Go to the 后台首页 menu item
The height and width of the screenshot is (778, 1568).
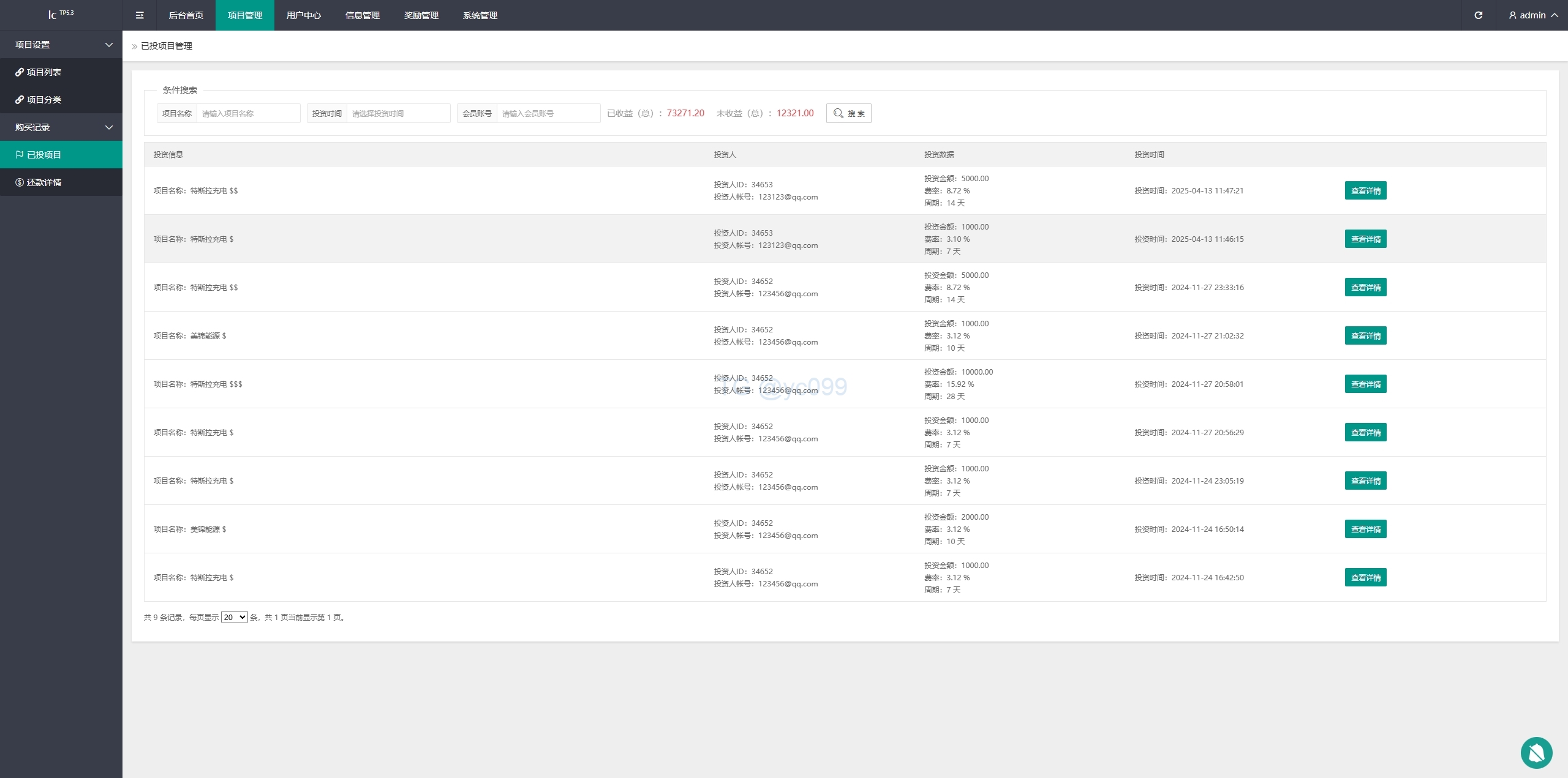(x=186, y=15)
